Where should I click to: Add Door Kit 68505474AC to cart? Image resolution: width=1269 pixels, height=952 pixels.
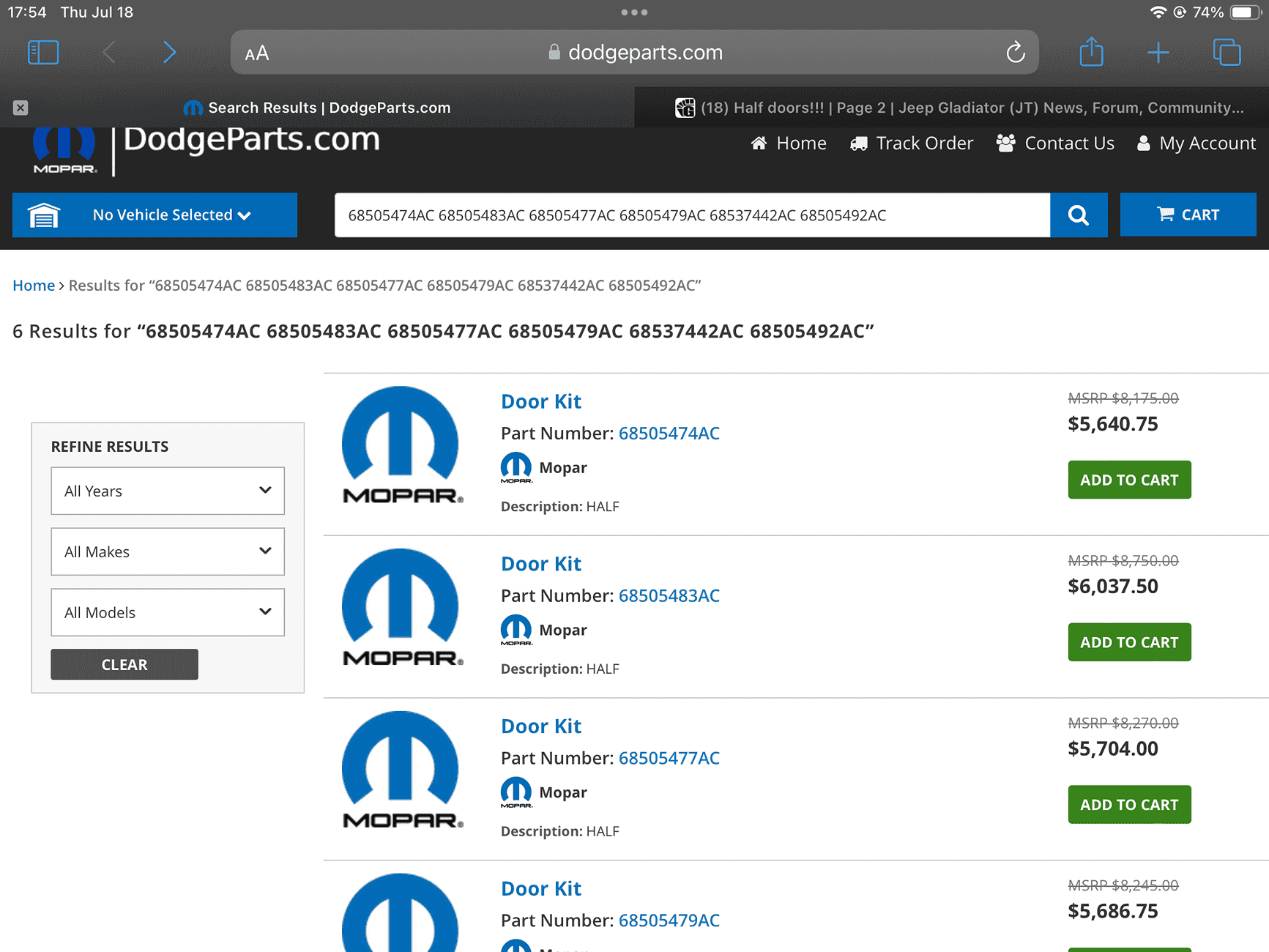1129,480
